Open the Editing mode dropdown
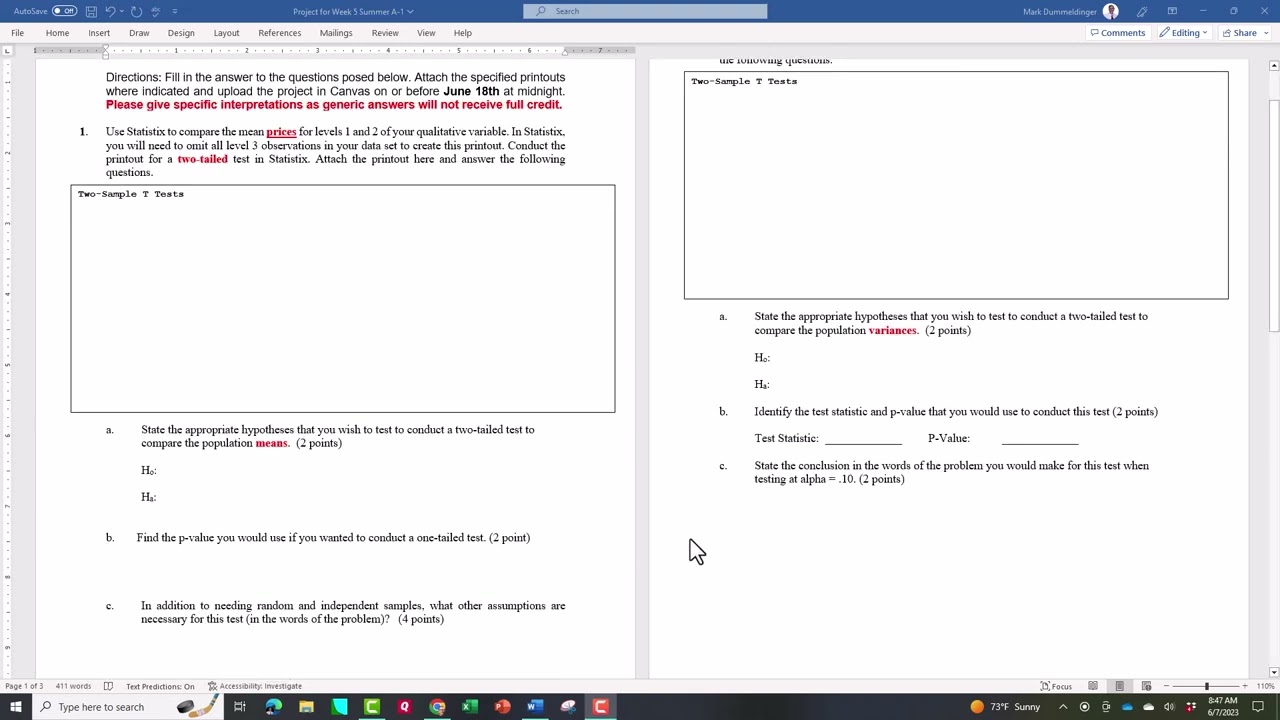The width and height of the screenshot is (1280, 720). pyautogui.click(x=1185, y=33)
